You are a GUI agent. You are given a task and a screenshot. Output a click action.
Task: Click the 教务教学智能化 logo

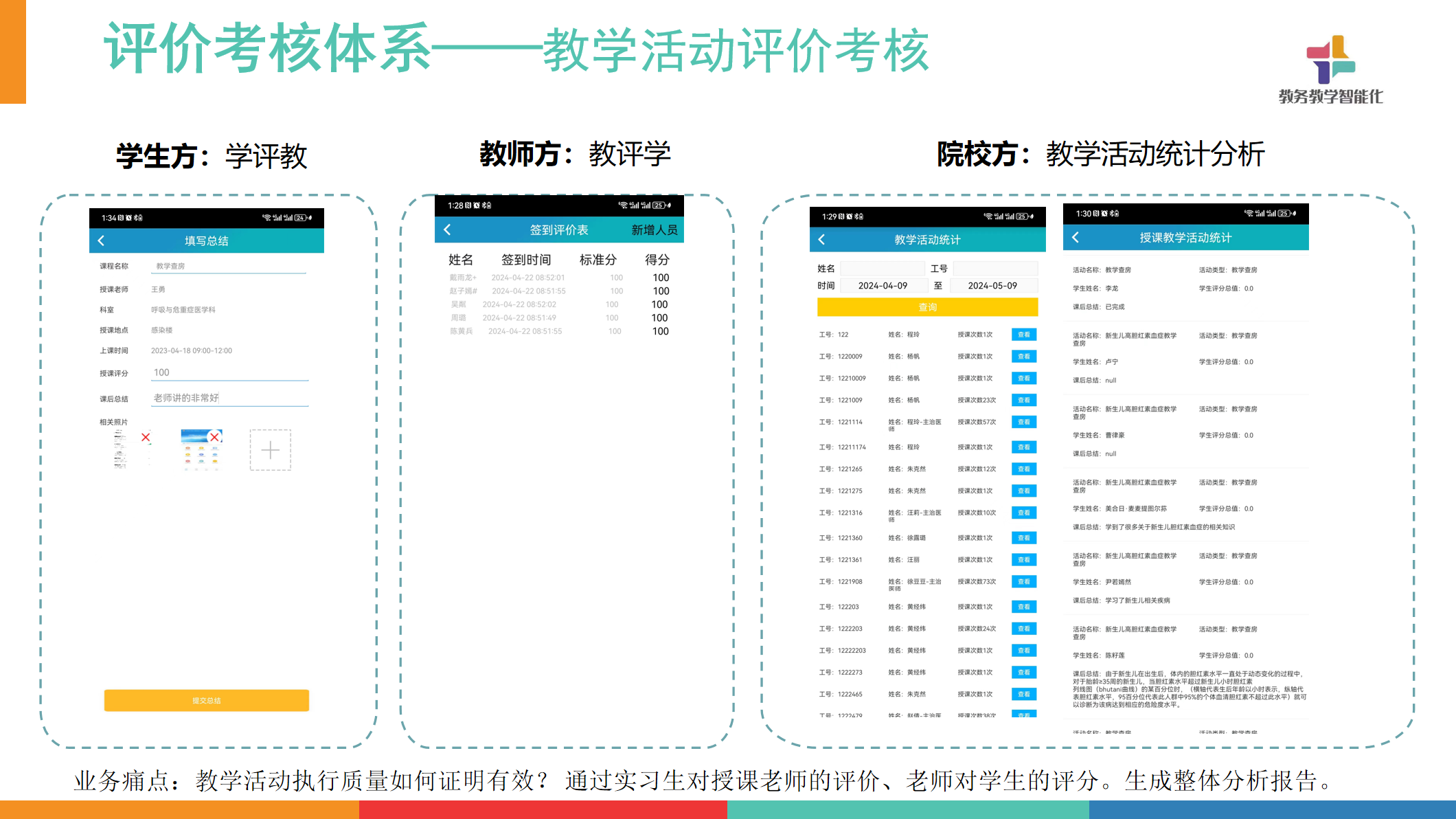[x=1330, y=70]
